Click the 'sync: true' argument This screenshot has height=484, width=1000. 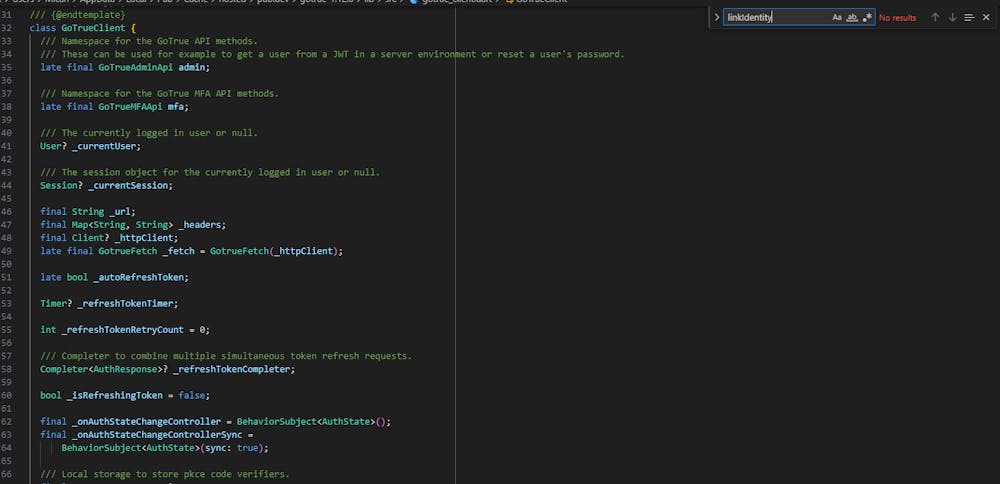click(232, 448)
